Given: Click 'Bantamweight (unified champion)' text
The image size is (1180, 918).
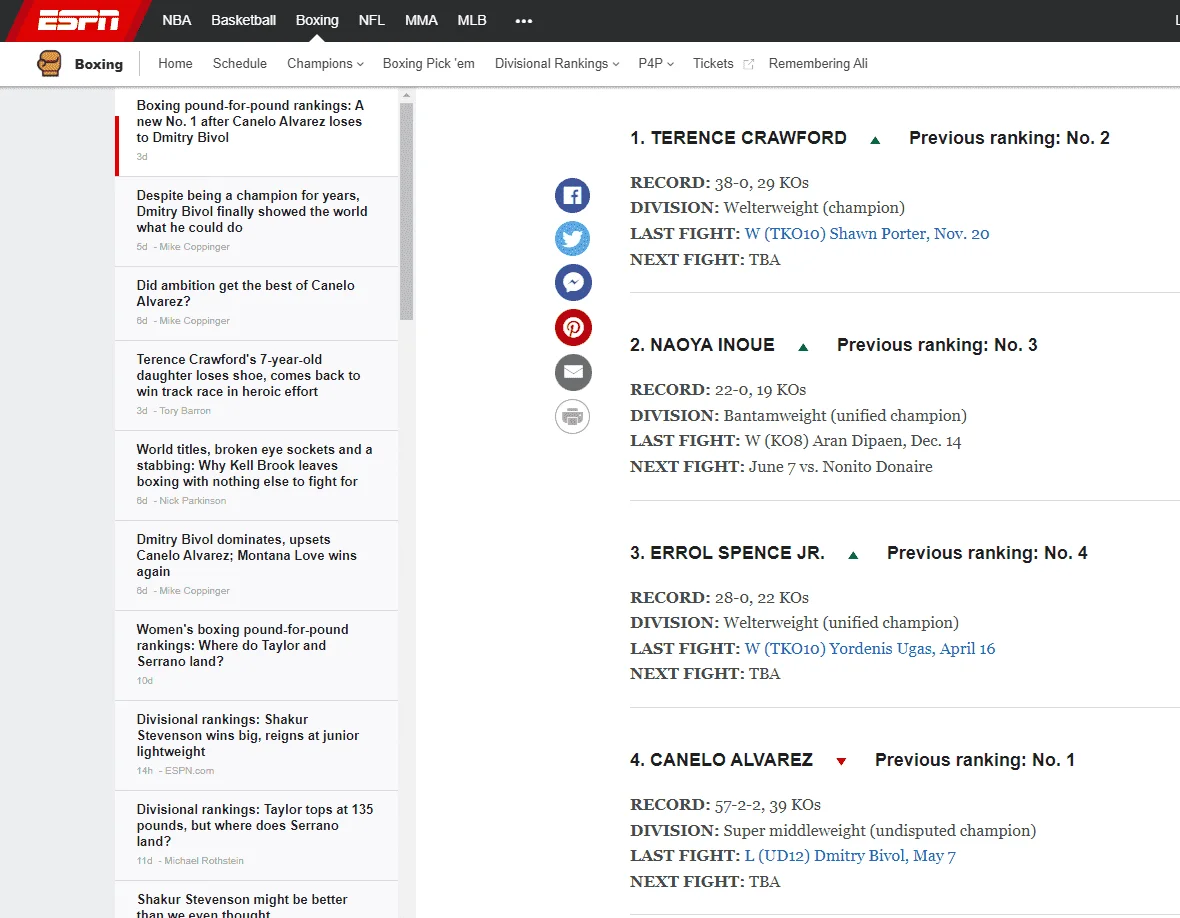Looking at the screenshot, I should (x=845, y=416).
